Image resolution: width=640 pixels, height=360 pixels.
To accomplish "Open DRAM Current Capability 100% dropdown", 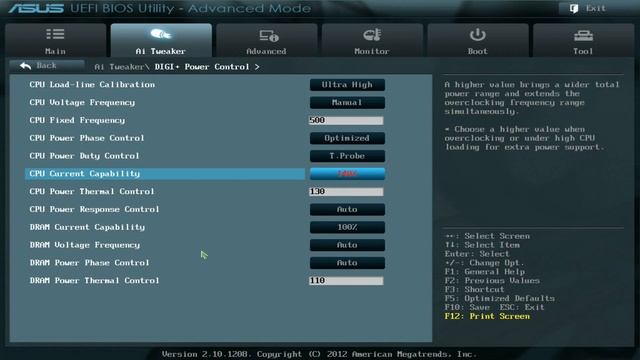I will (347, 227).
